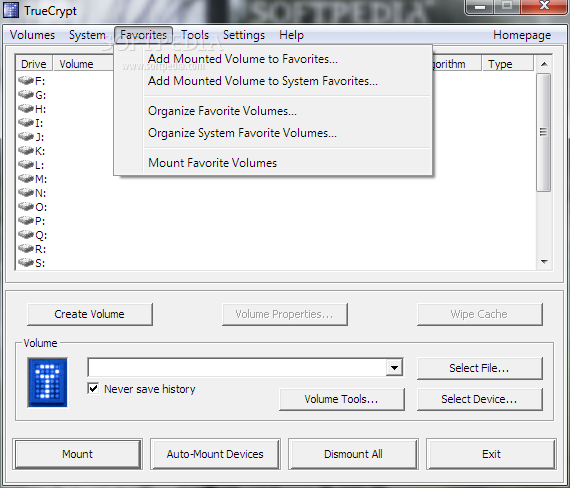
Task: Open the Settings menu
Action: 244,35
